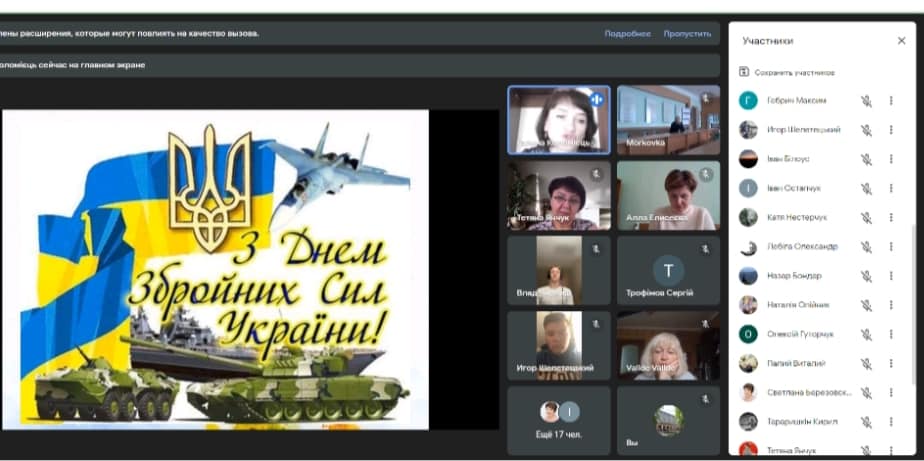Open the three-dot menu for Іван Білоус

(x=891, y=159)
